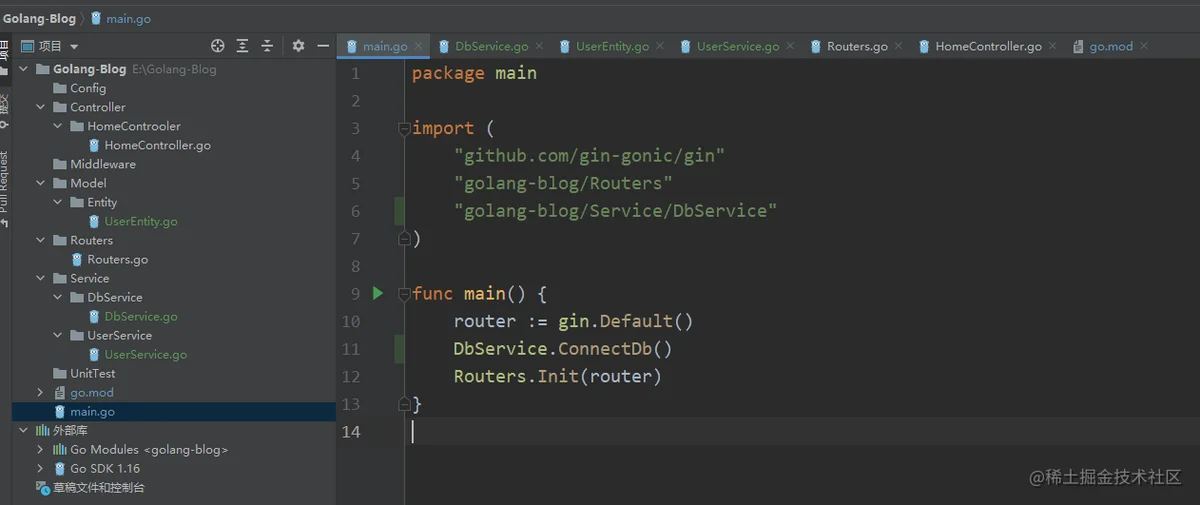Fold the import block in the gutter
Viewport: 1200px width, 505px height.
(404, 128)
